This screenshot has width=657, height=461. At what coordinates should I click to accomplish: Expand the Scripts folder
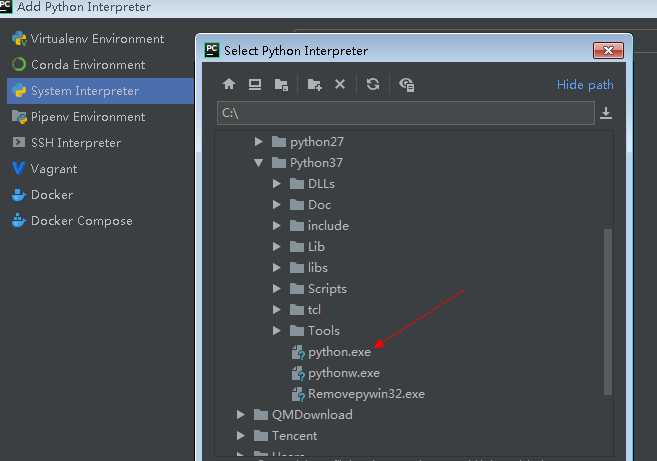tap(277, 288)
